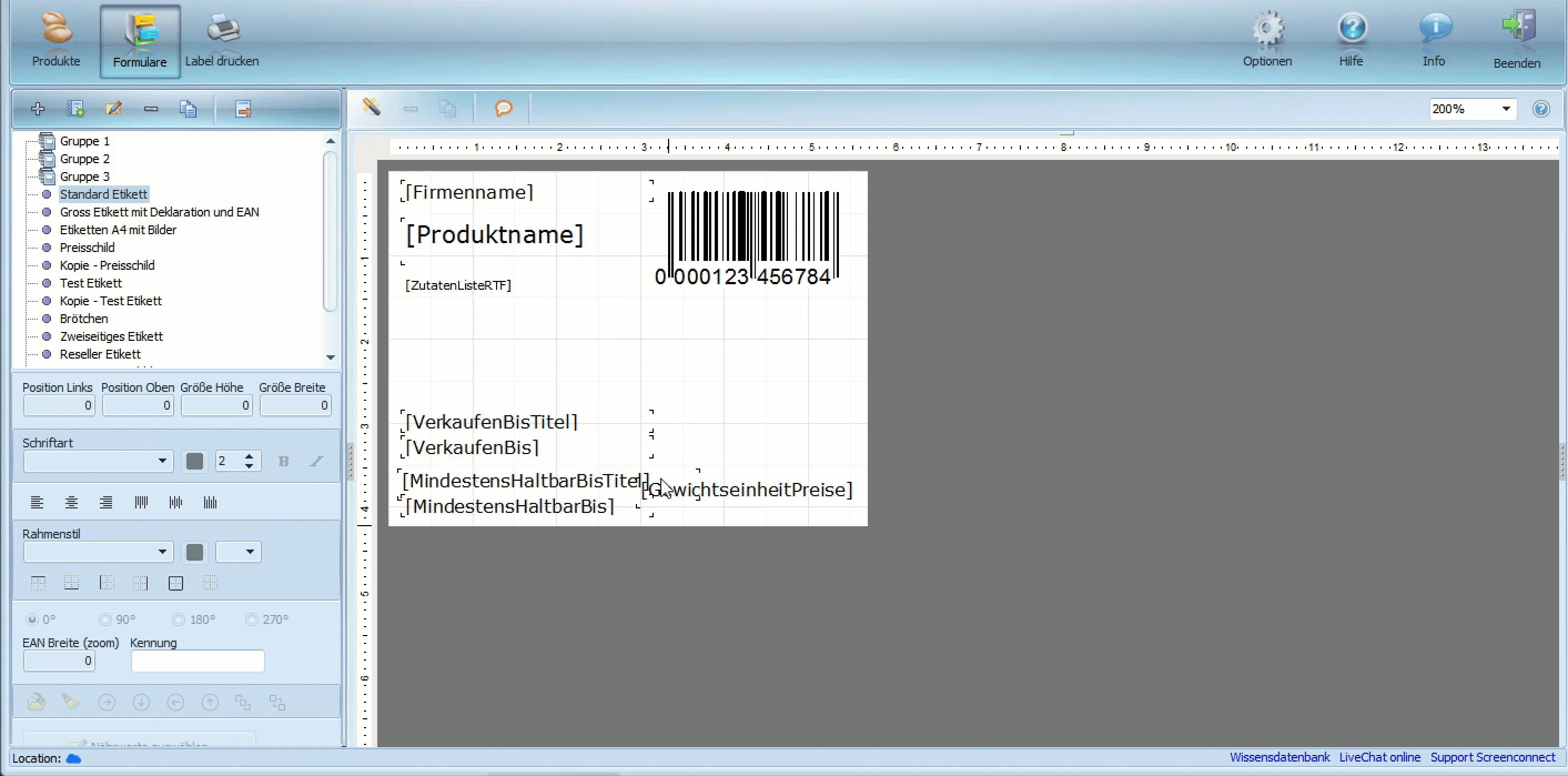The image size is (1568, 776).
Task: Align text right
Action: coord(106,502)
